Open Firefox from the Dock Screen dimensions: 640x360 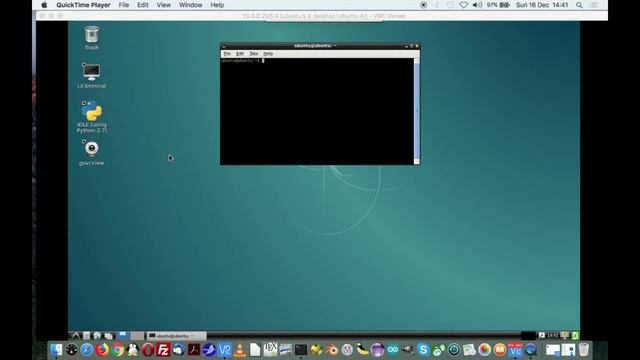click(x=102, y=350)
